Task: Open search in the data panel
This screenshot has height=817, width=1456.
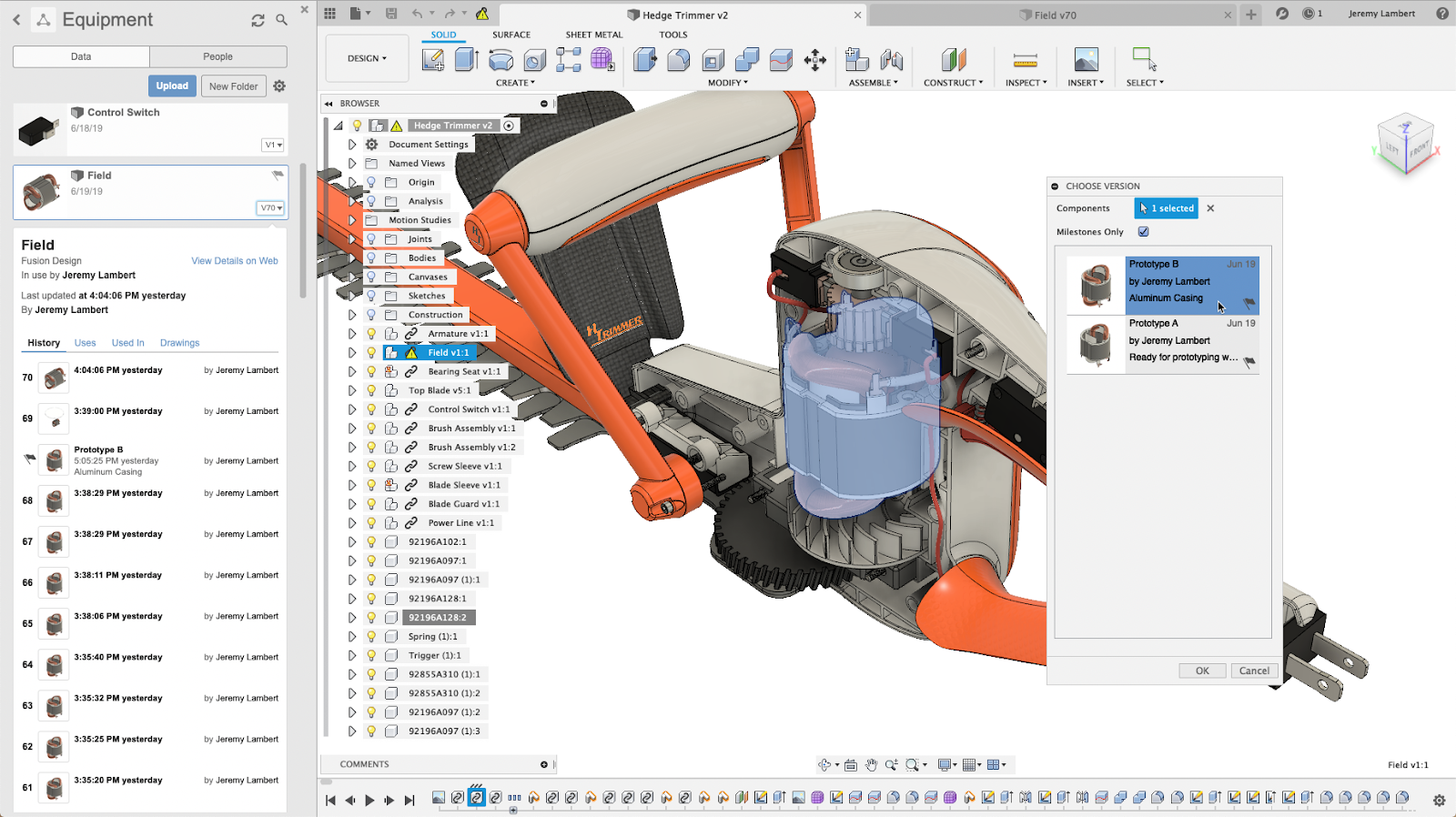Action: 282,20
